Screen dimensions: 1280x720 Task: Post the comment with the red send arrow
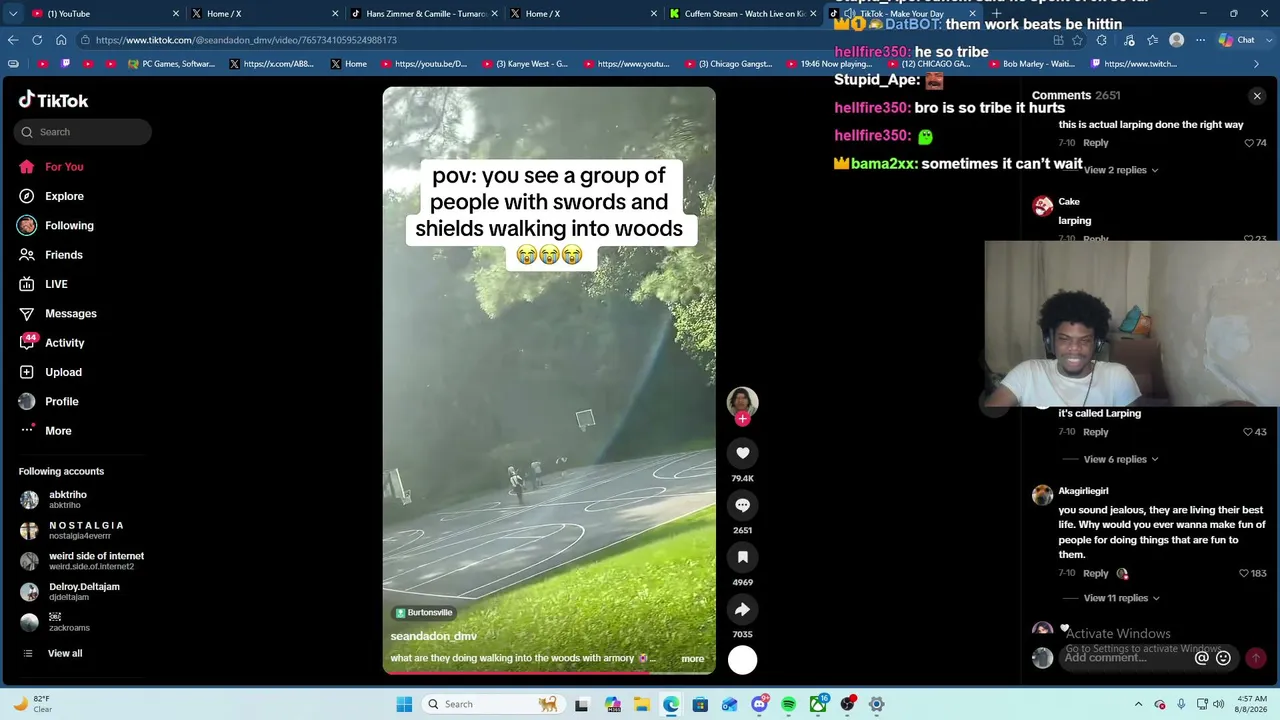point(1255,658)
